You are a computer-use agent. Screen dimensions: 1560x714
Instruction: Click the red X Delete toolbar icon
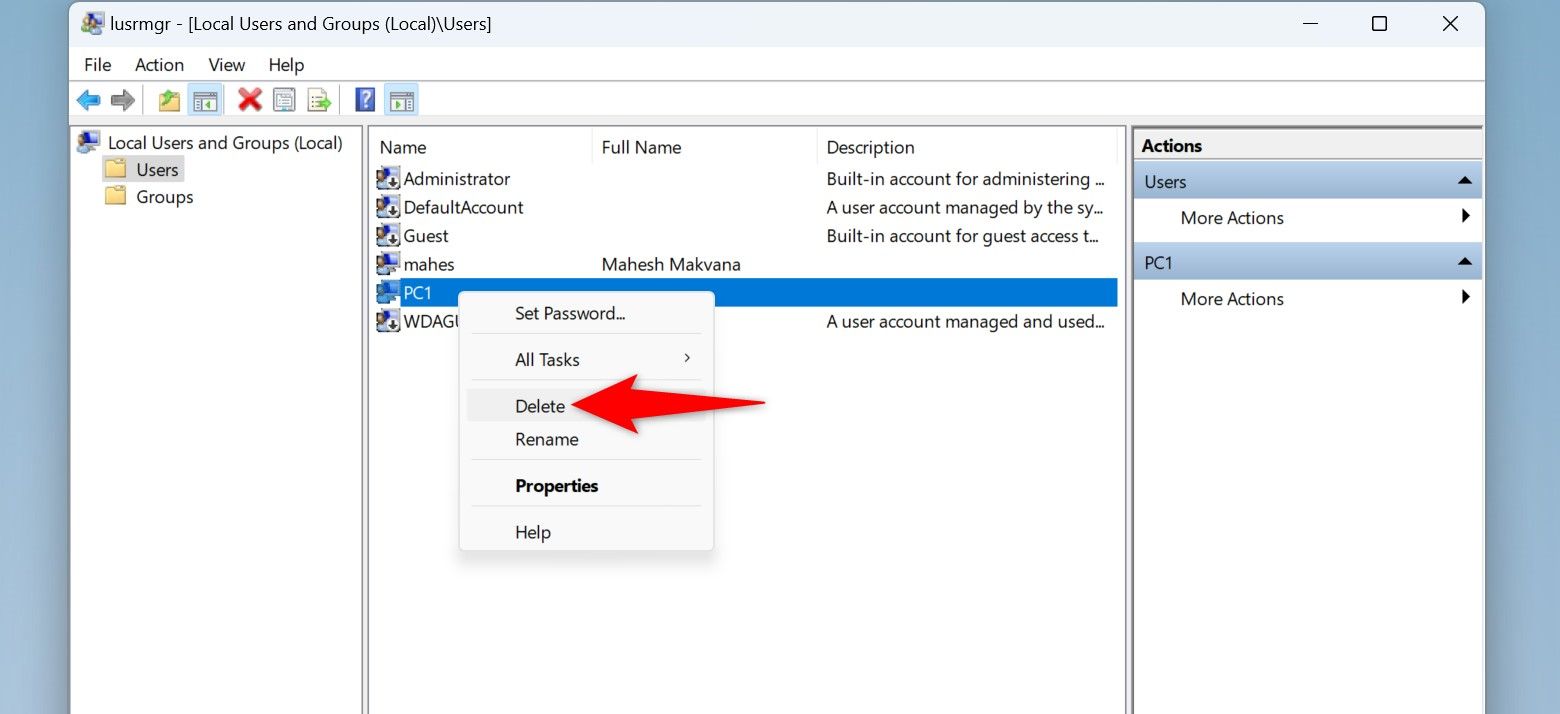coord(250,100)
